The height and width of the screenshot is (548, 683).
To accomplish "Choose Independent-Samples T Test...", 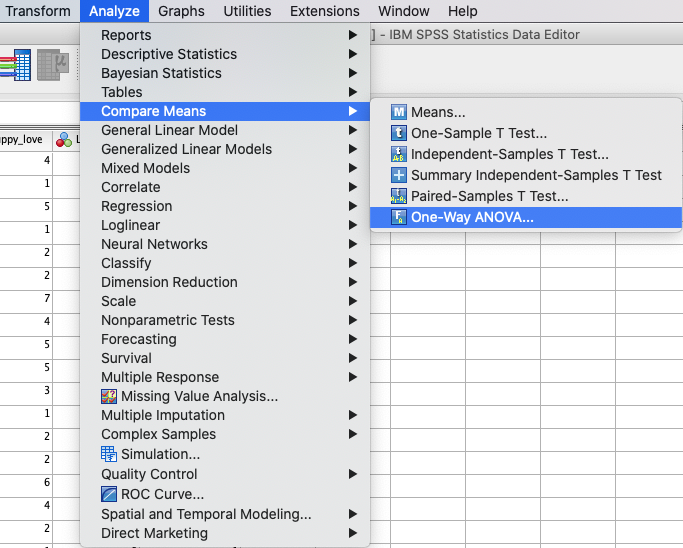I will coord(526,154).
